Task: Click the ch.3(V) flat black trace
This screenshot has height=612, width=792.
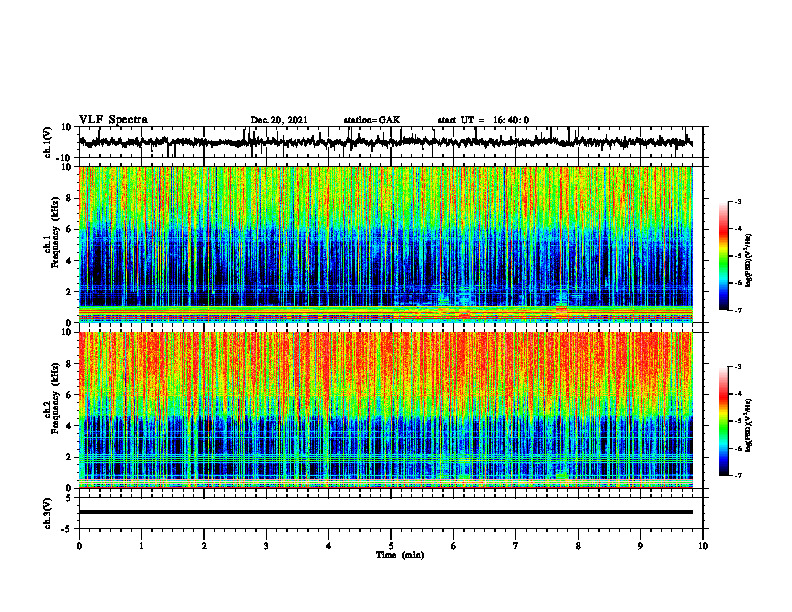Action: point(386,512)
